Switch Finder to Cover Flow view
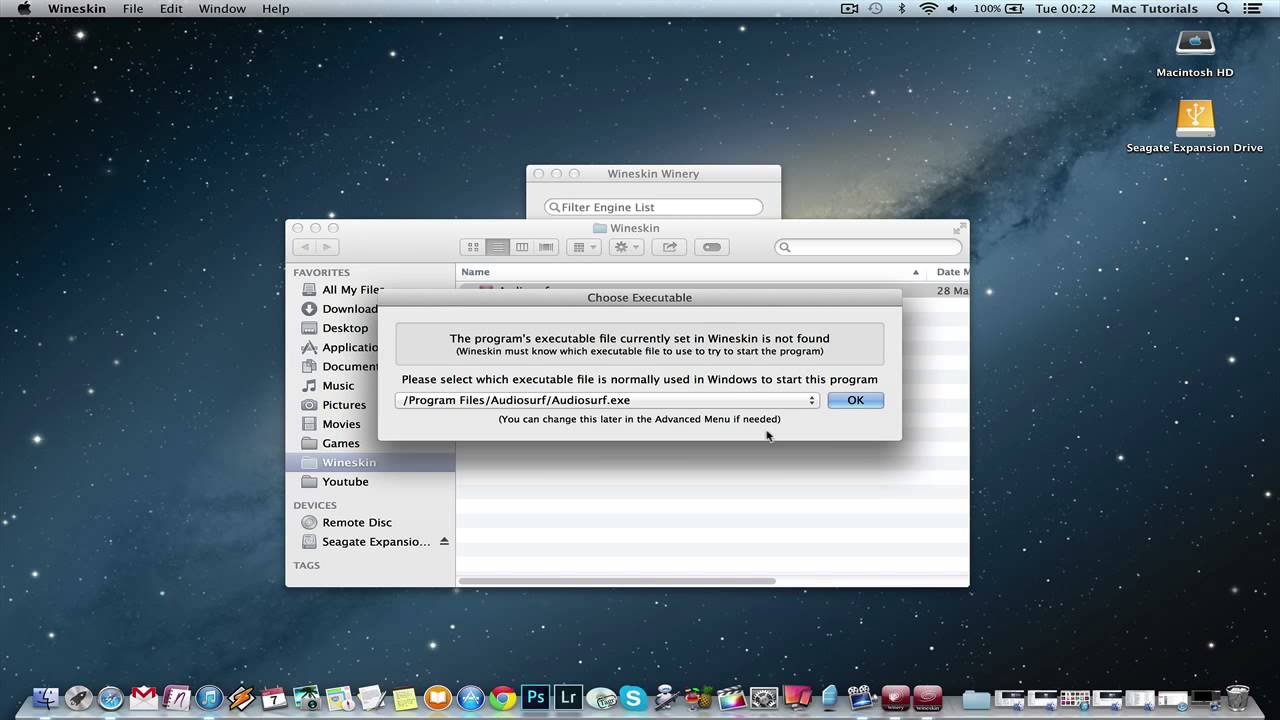The width and height of the screenshot is (1280, 720). point(546,247)
